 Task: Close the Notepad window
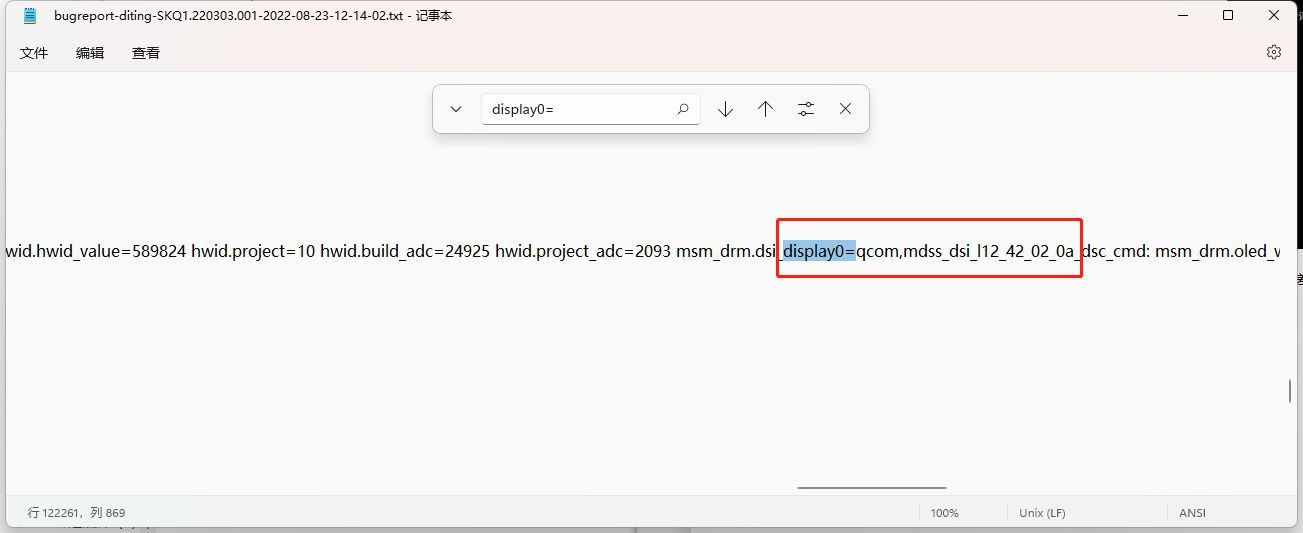coord(1275,16)
